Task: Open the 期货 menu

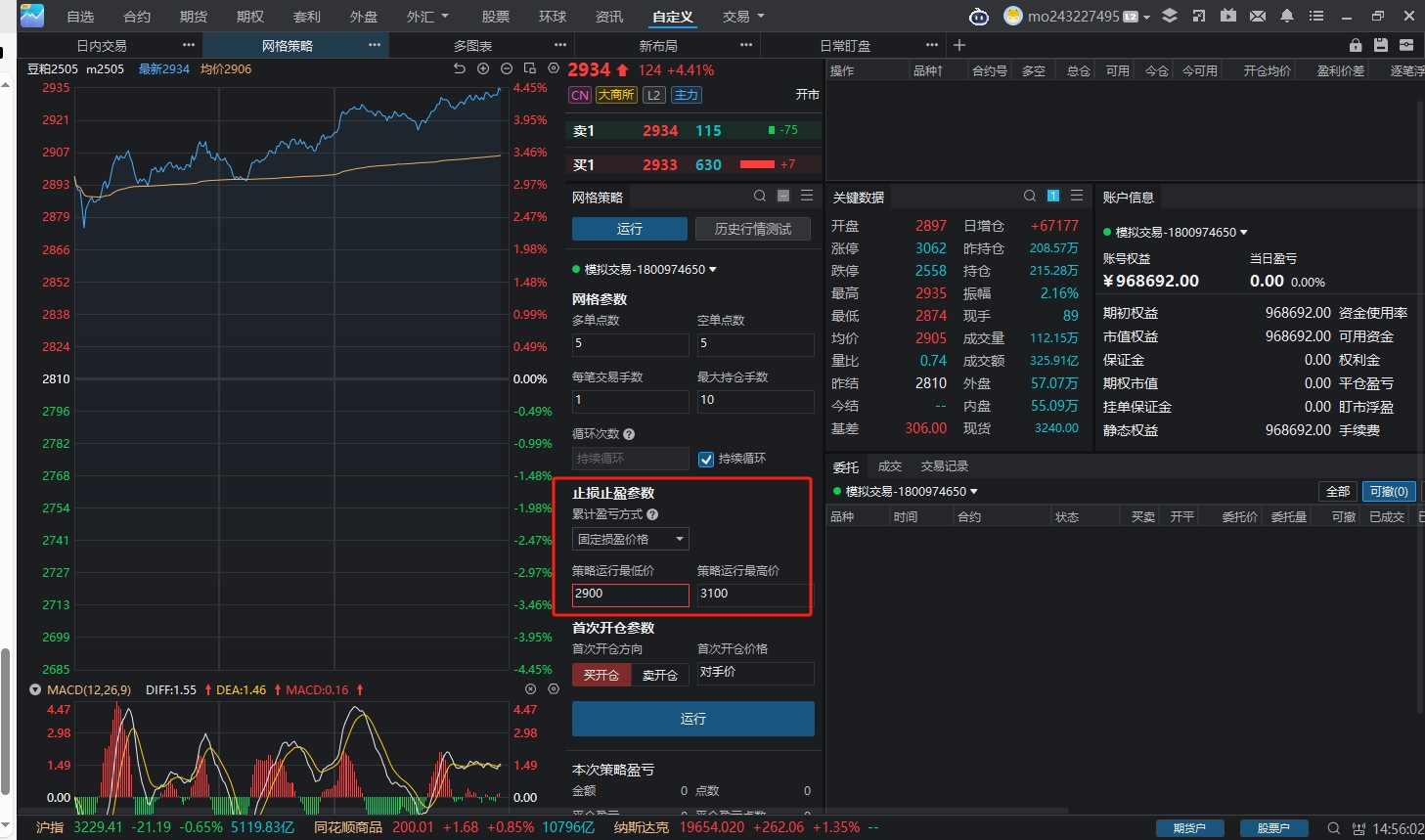Action: pos(194,17)
